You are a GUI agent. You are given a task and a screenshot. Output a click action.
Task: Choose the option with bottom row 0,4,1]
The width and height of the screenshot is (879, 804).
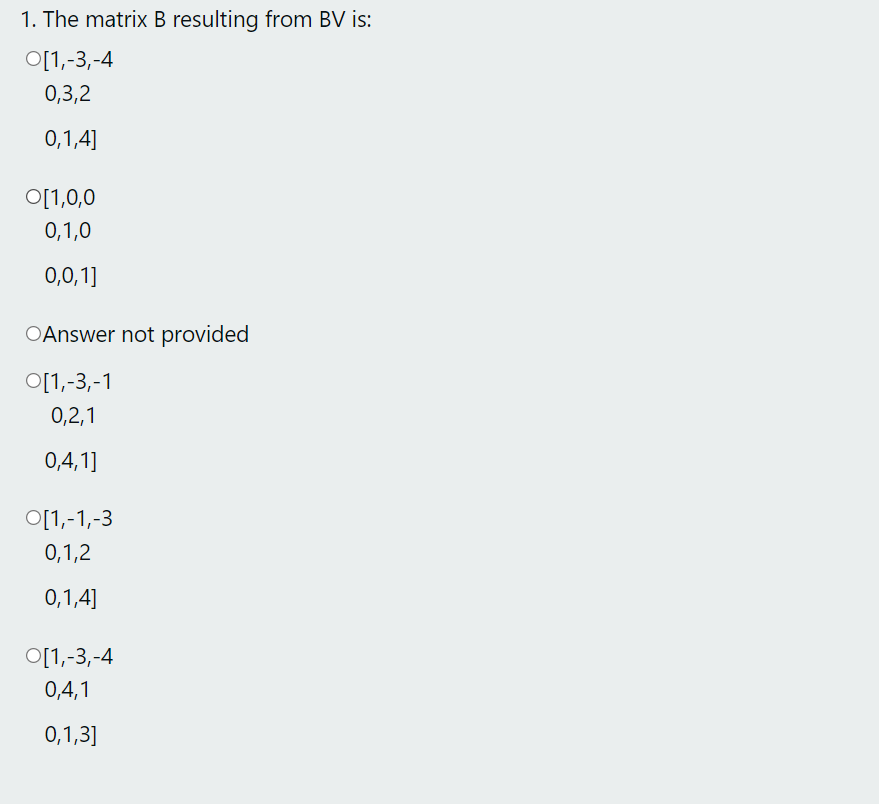(x=31, y=380)
